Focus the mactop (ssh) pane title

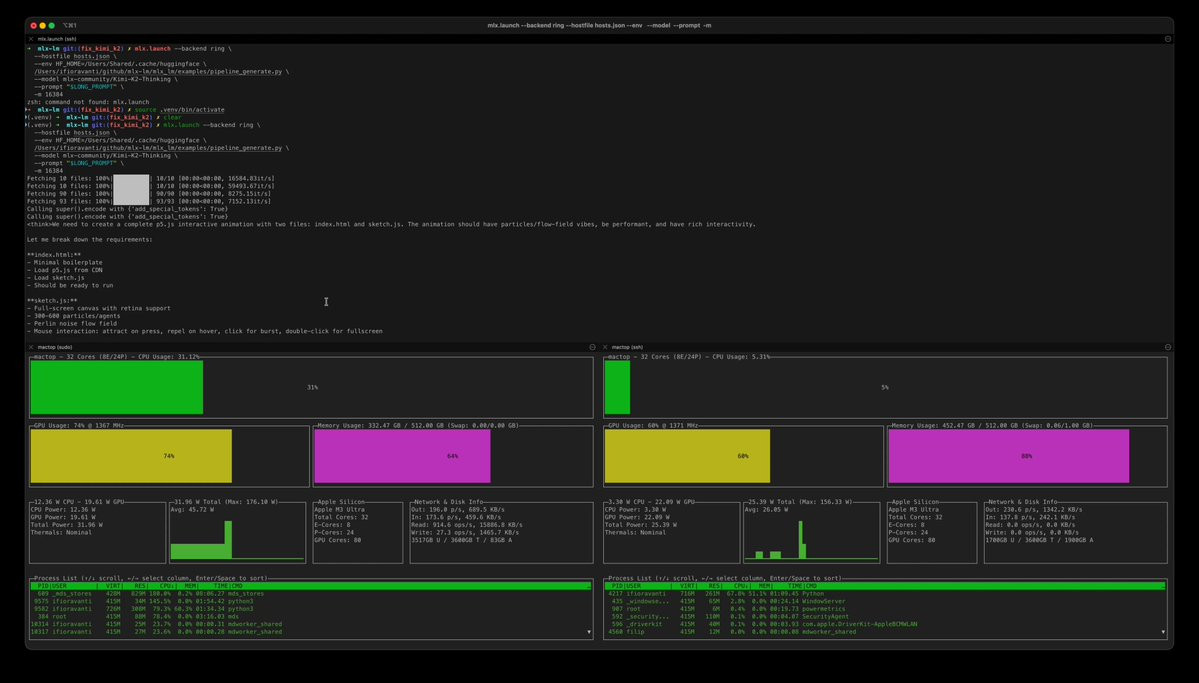pos(627,347)
